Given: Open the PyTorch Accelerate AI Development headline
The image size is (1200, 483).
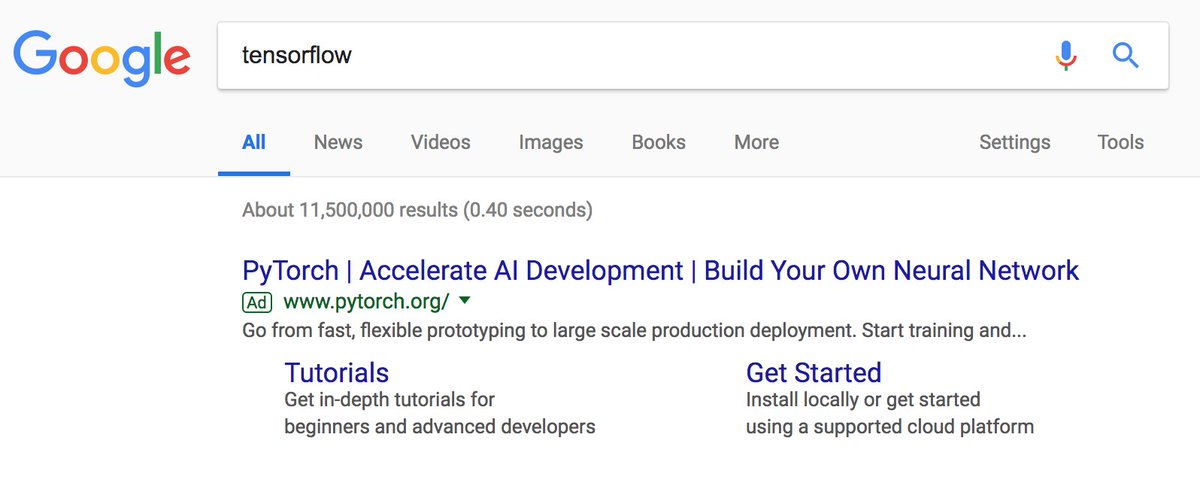Looking at the screenshot, I should [661, 271].
